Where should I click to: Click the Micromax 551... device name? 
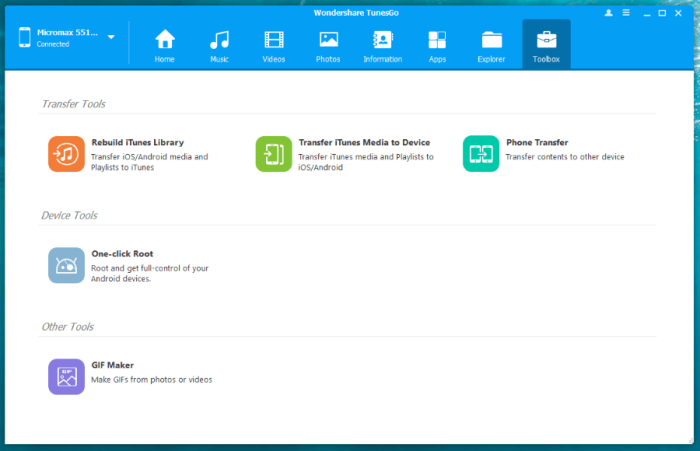click(x=67, y=33)
